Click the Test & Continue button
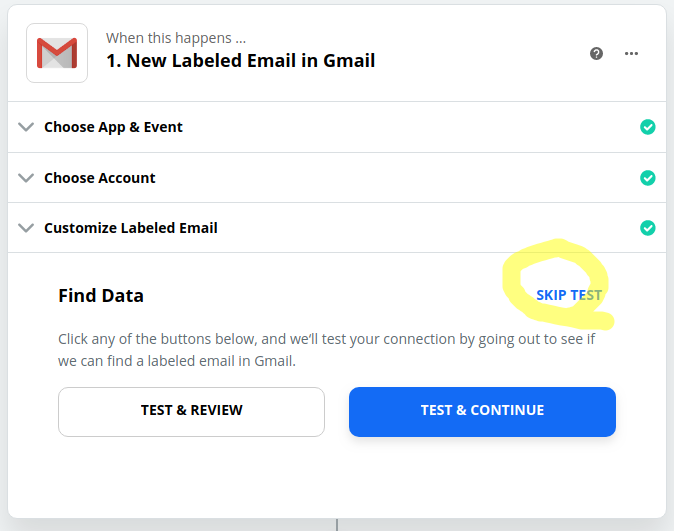This screenshot has width=674, height=531. [482, 412]
